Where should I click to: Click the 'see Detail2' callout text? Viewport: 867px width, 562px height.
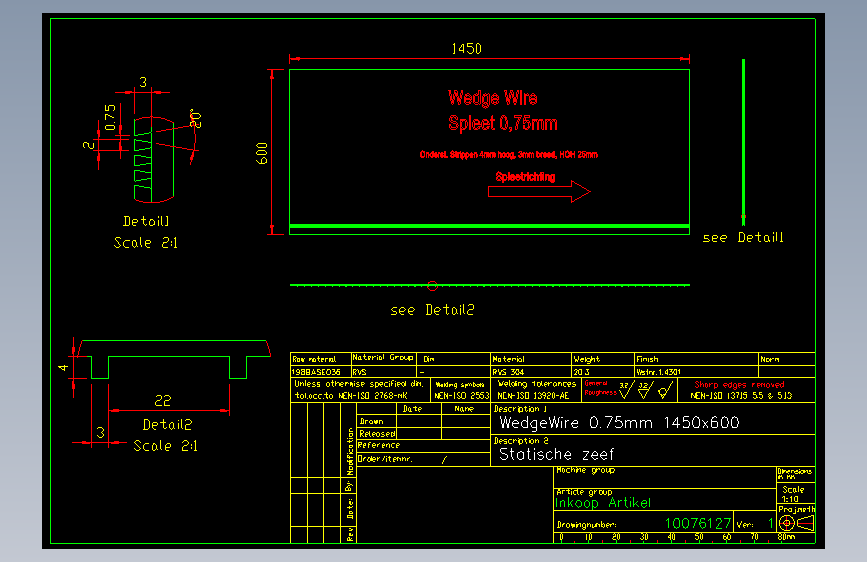point(432,310)
